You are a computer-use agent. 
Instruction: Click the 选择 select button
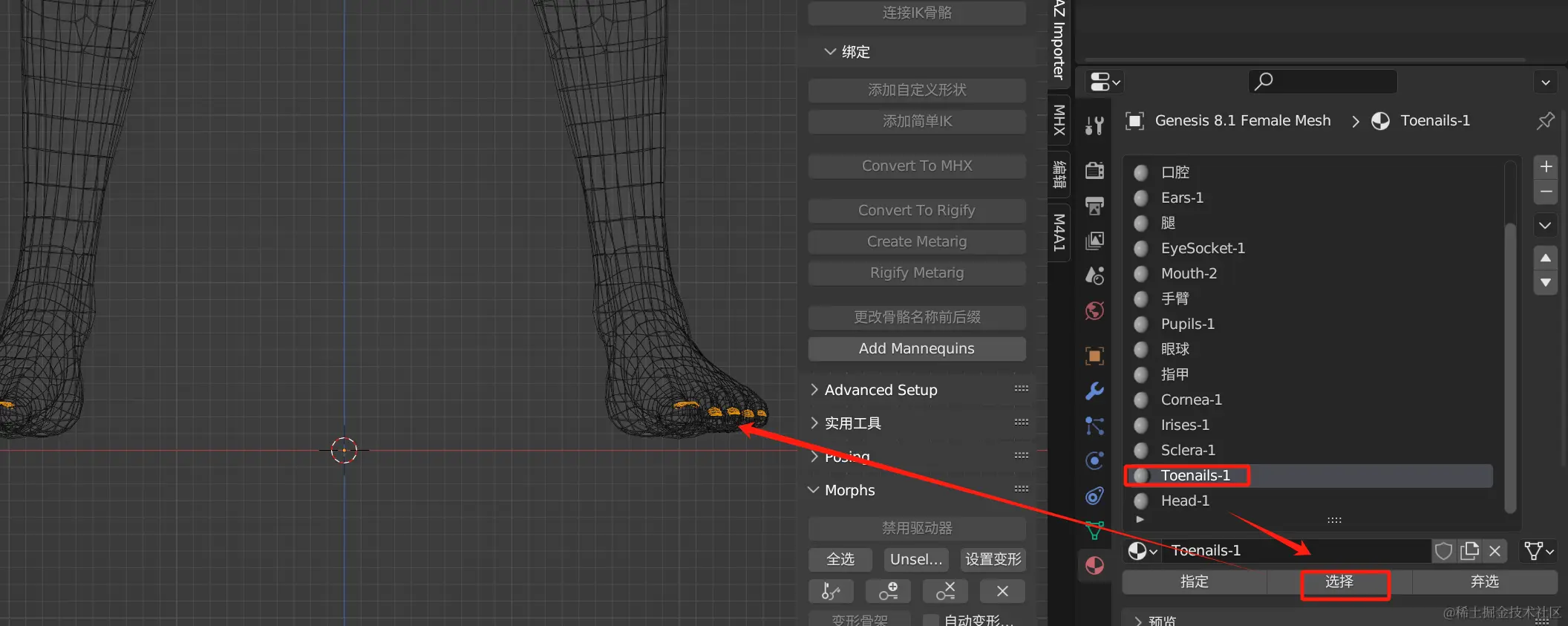coord(1340,582)
